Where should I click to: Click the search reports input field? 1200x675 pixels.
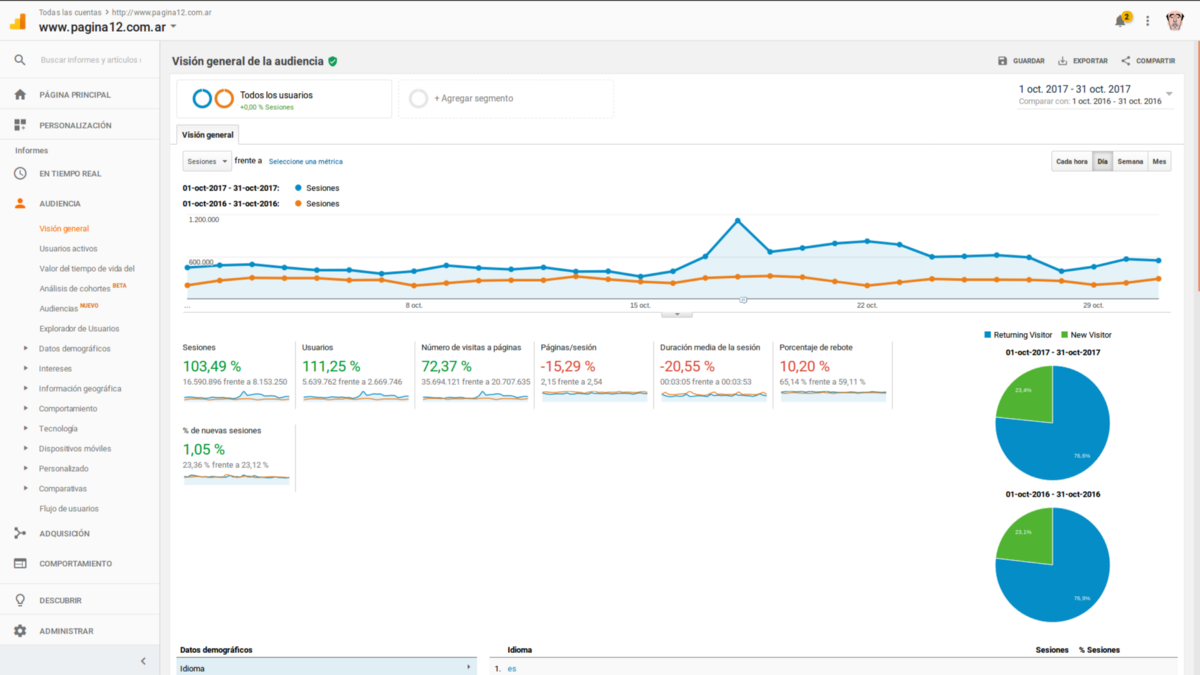[90, 60]
